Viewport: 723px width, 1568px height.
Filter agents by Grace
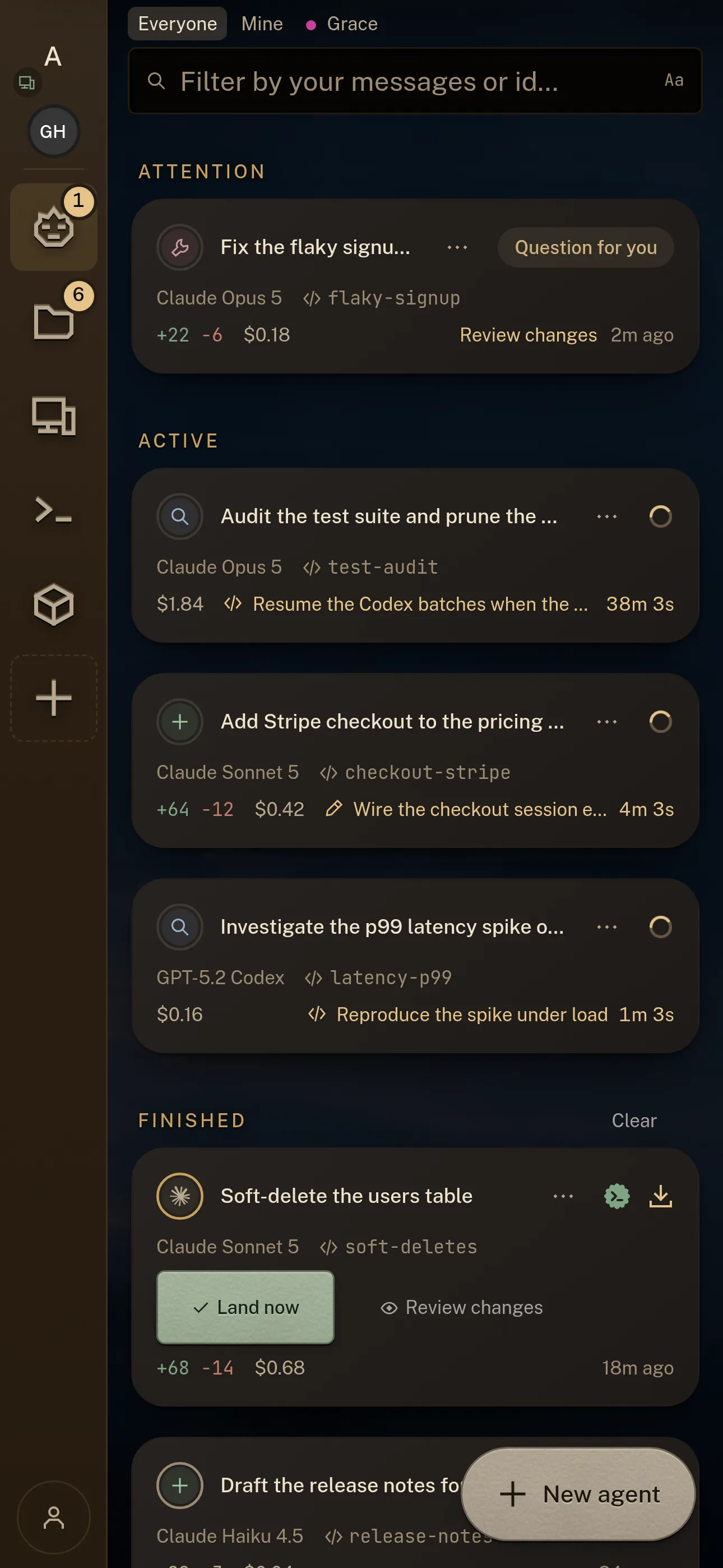pos(341,24)
